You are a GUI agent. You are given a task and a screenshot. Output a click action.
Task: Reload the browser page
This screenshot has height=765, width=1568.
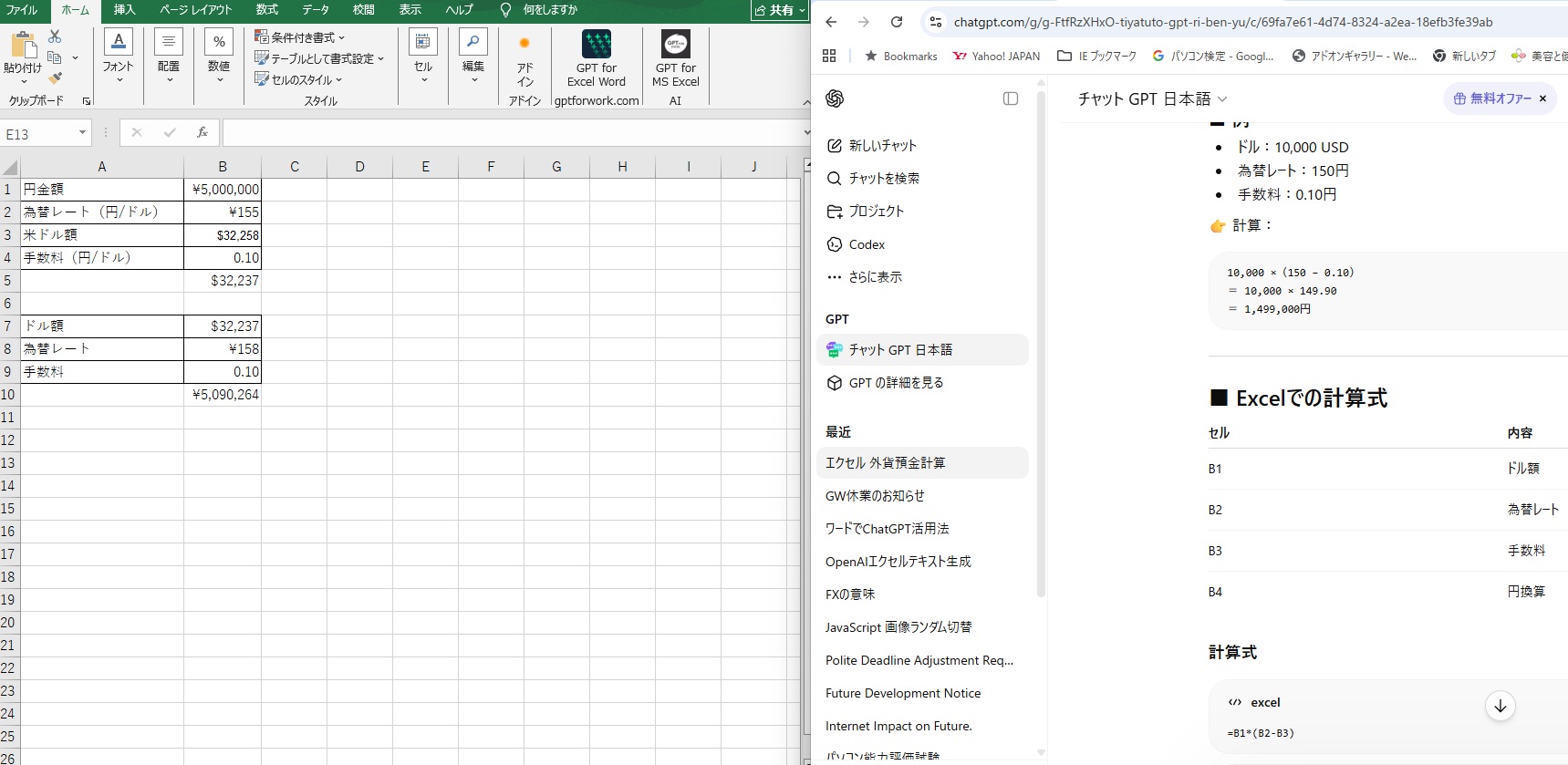click(x=897, y=22)
